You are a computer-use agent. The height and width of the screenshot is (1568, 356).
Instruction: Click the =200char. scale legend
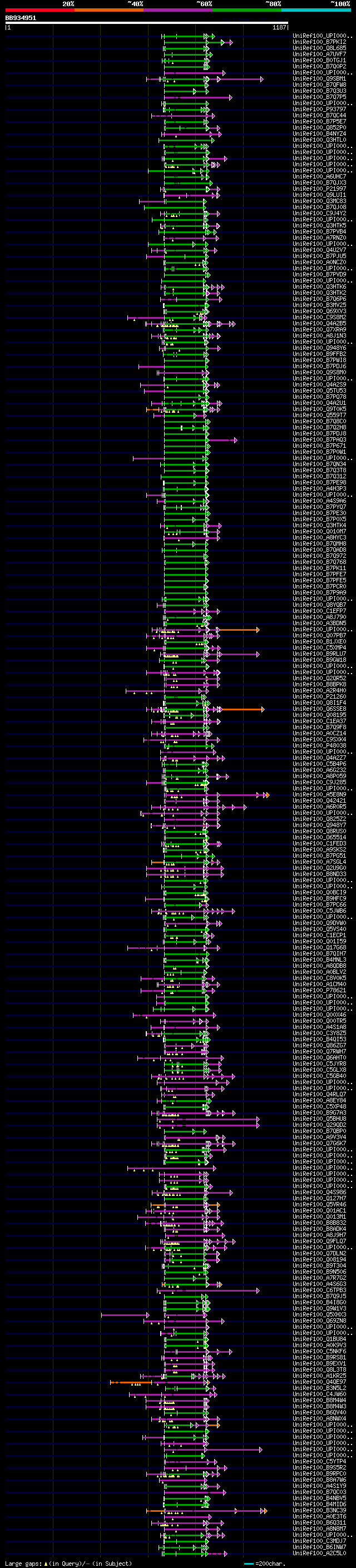tap(265, 1564)
